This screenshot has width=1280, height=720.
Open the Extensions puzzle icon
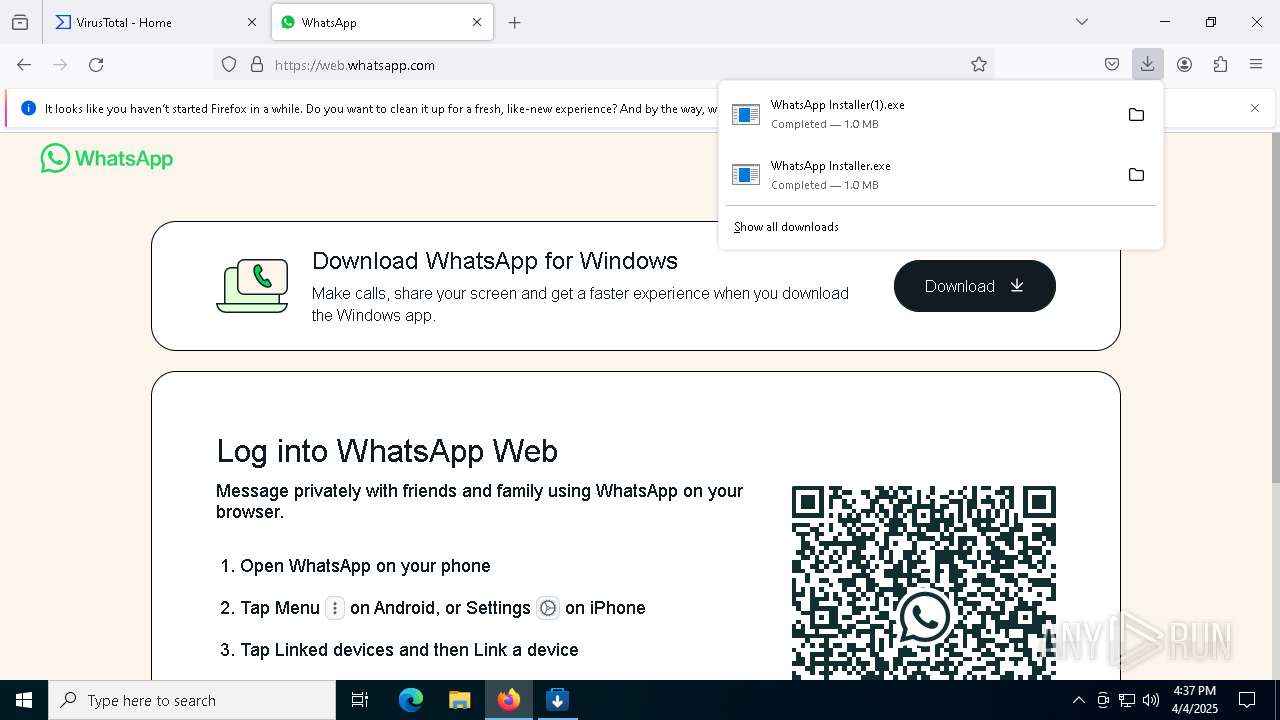[1220, 65]
